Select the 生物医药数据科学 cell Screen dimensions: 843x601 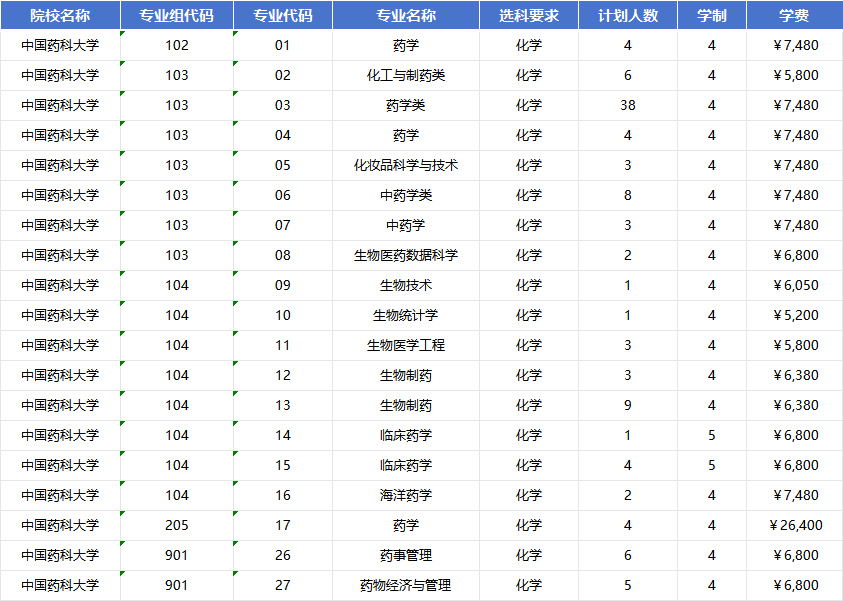[x=406, y=255]
